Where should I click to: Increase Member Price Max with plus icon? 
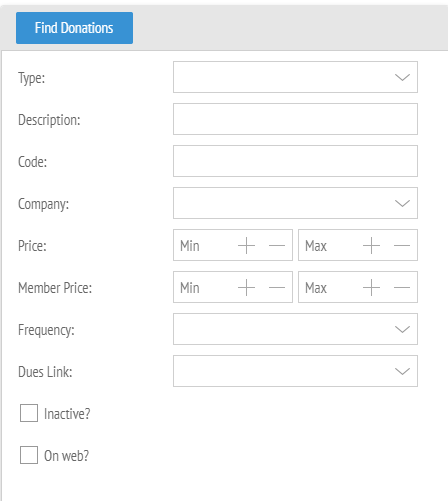[x=371, y=287]
